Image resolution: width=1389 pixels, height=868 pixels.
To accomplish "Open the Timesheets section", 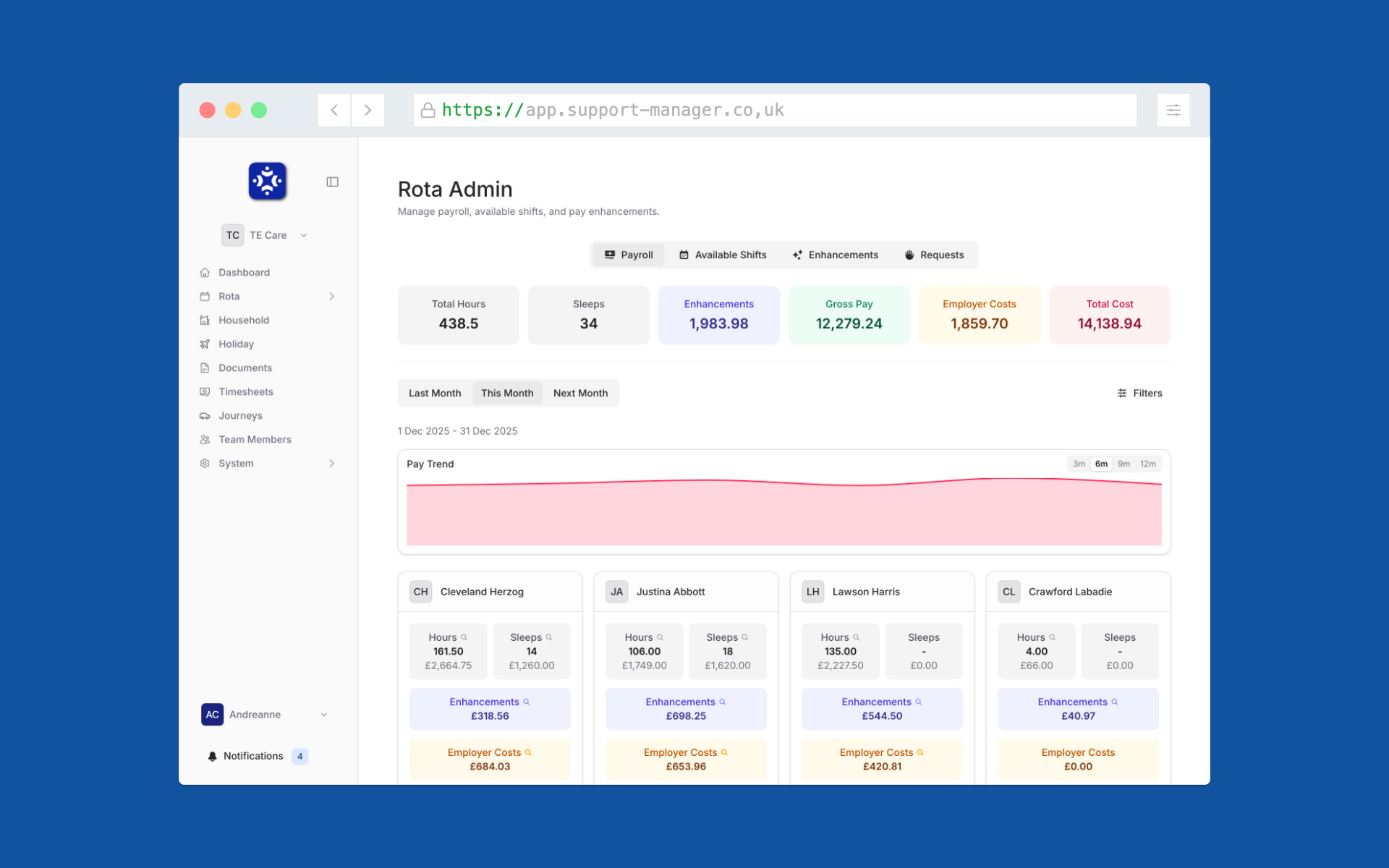I will (x=246, y=391).
